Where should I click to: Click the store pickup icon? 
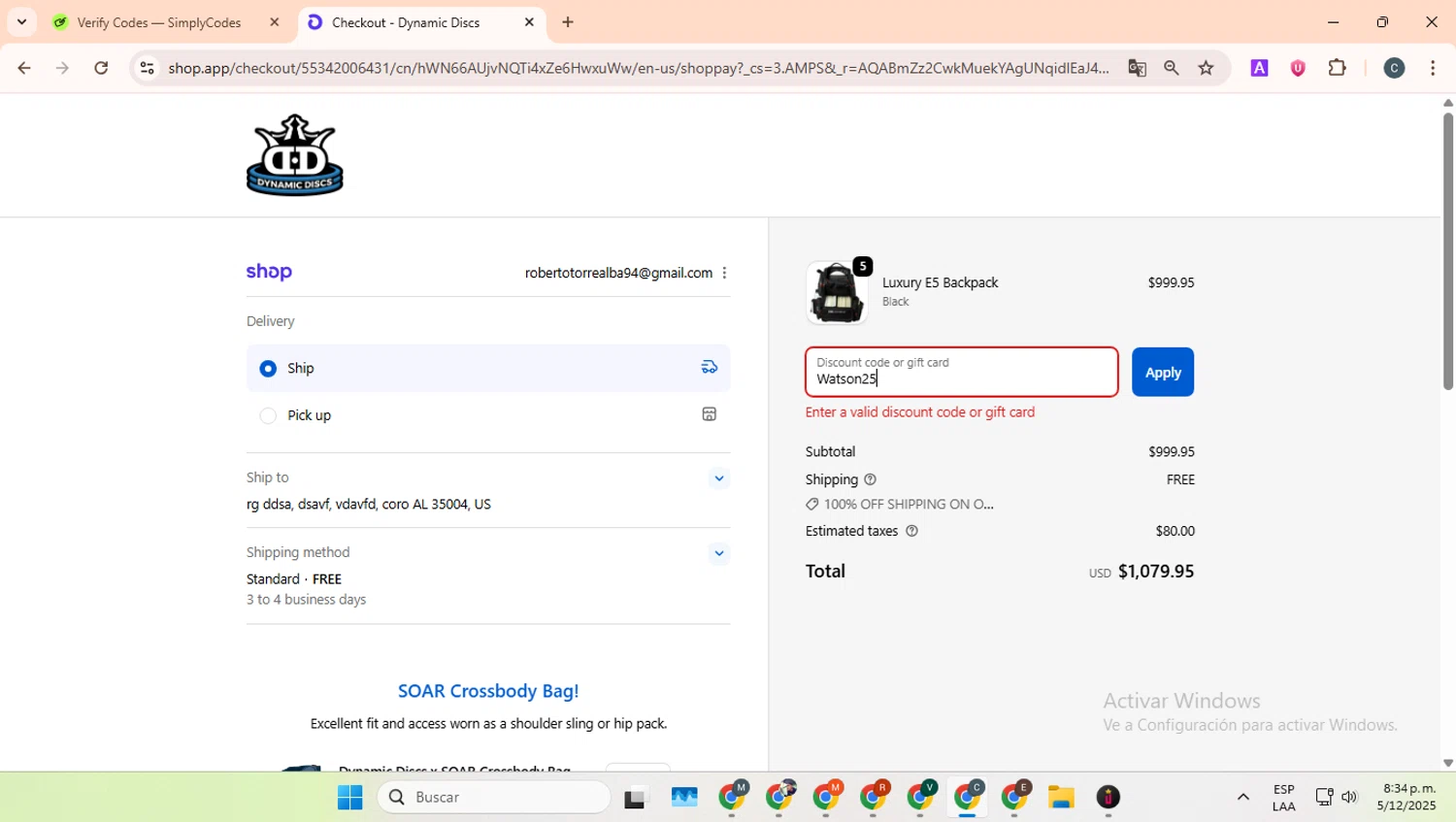pyautogui.click(x=710, y=414)
